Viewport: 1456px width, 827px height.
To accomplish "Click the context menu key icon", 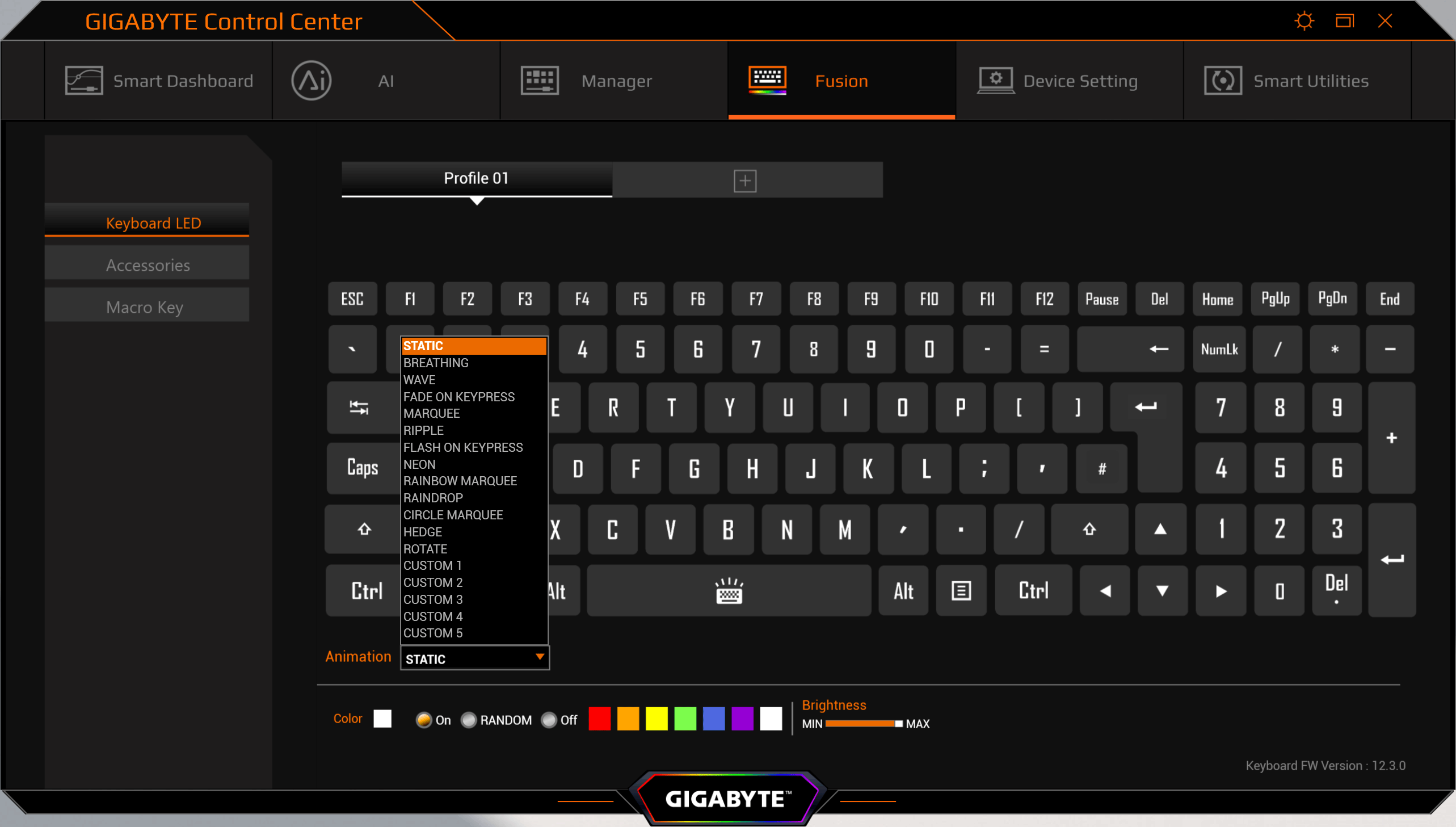I will point(961,591).
